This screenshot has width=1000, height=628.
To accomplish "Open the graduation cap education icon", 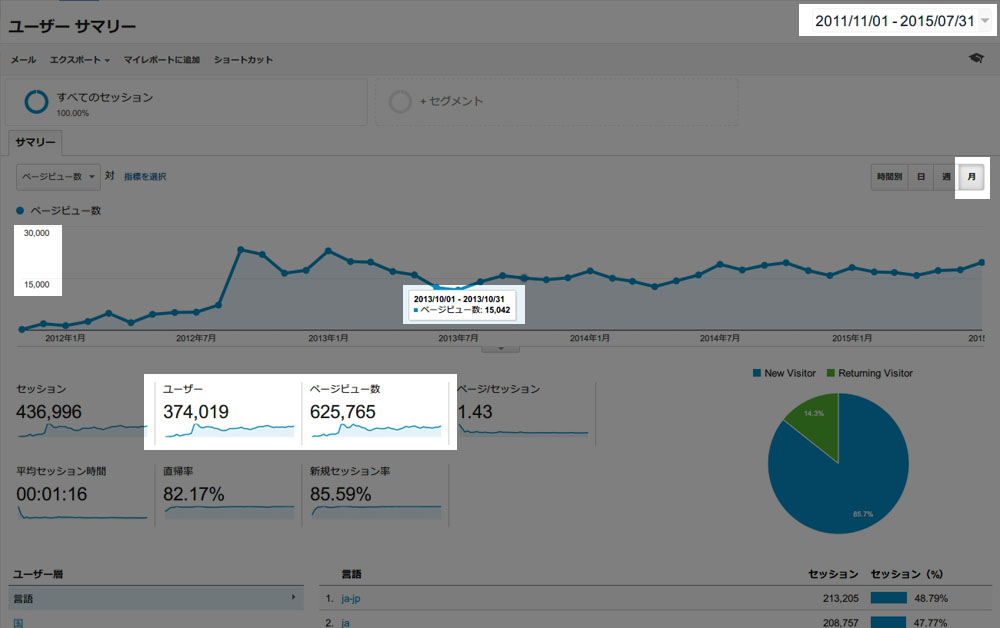I will tap(976, 58).
